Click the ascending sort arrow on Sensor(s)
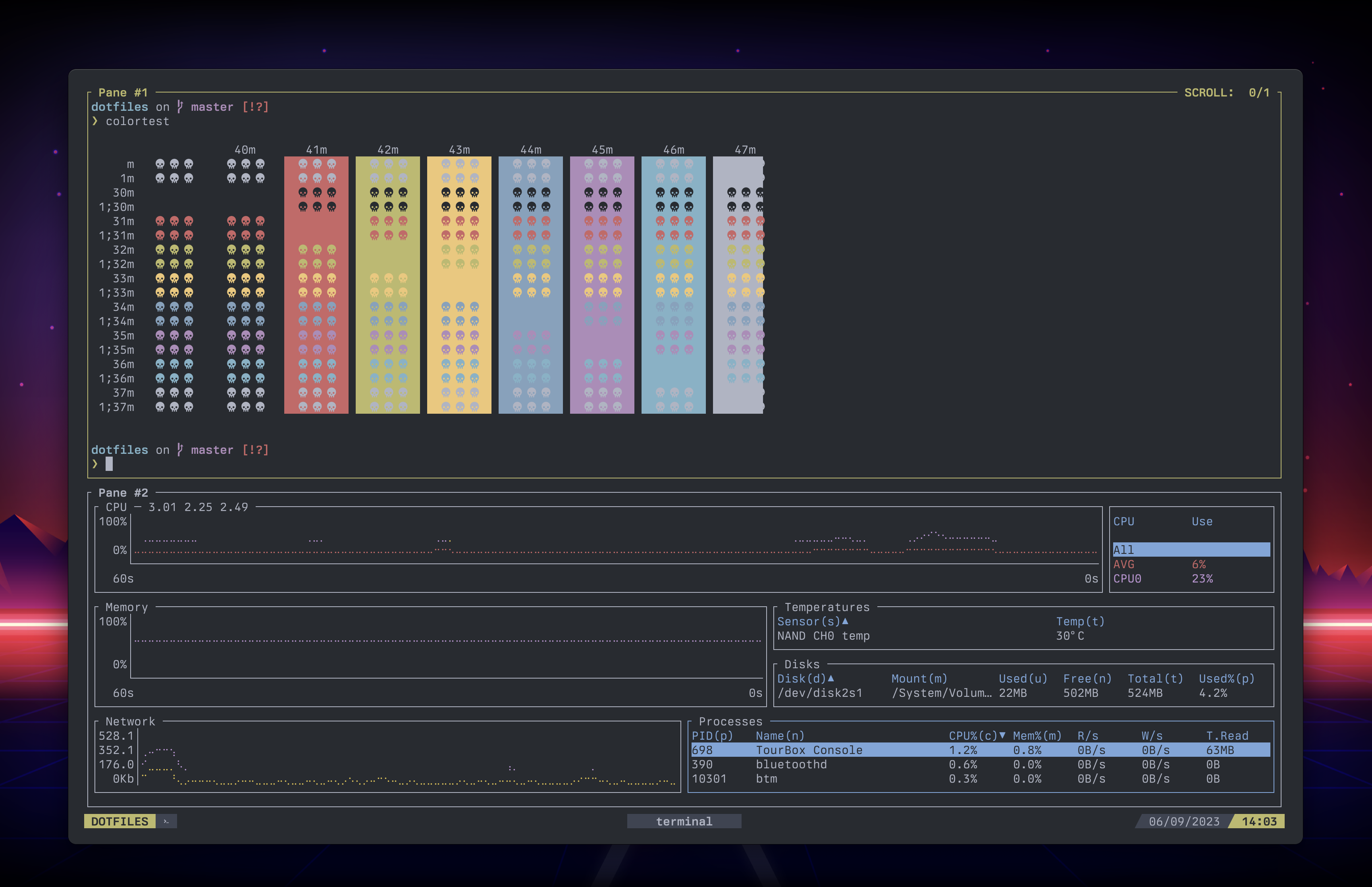The width and height of the screenshot is (1372, 887). 845,621
